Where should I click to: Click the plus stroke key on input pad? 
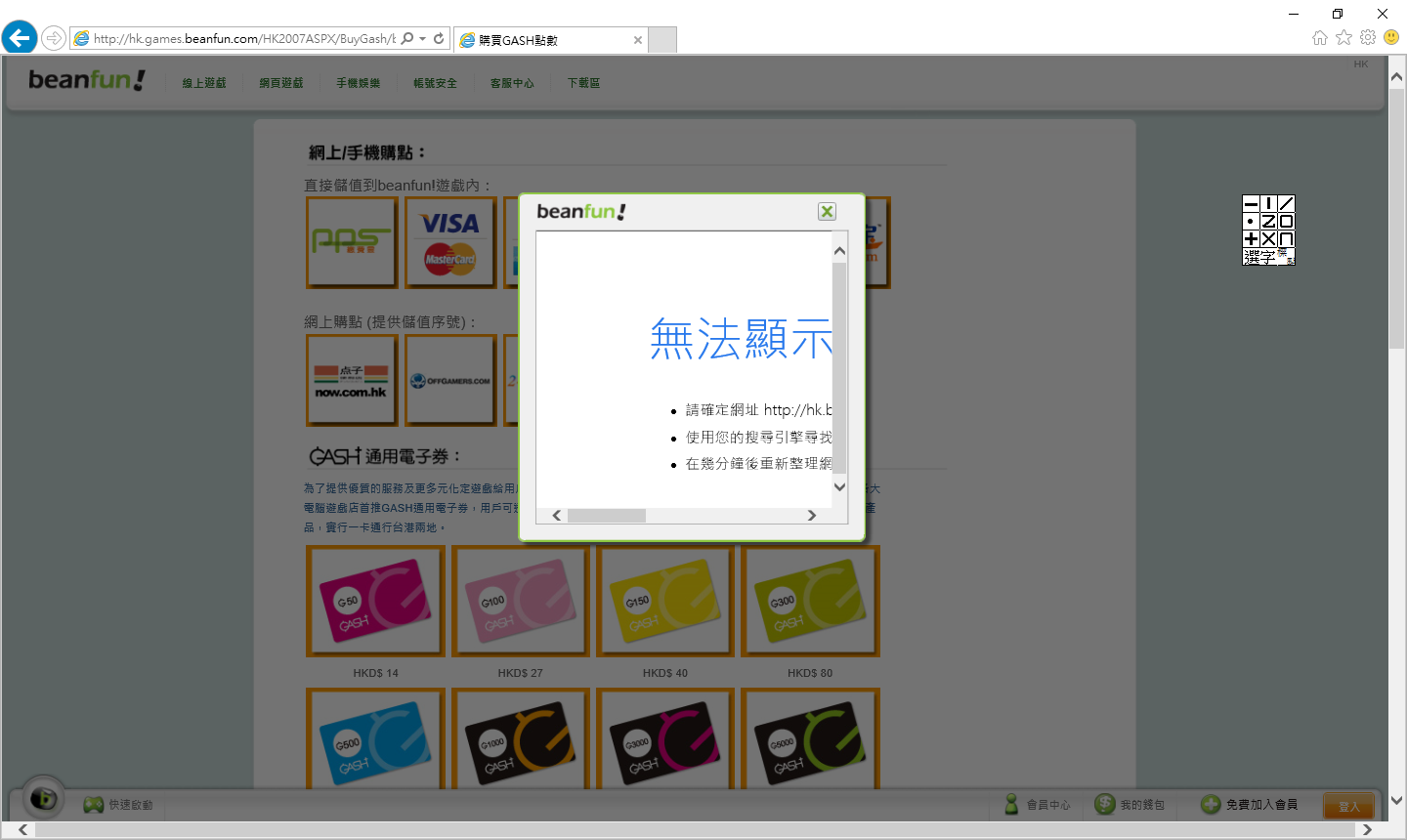1251,239
